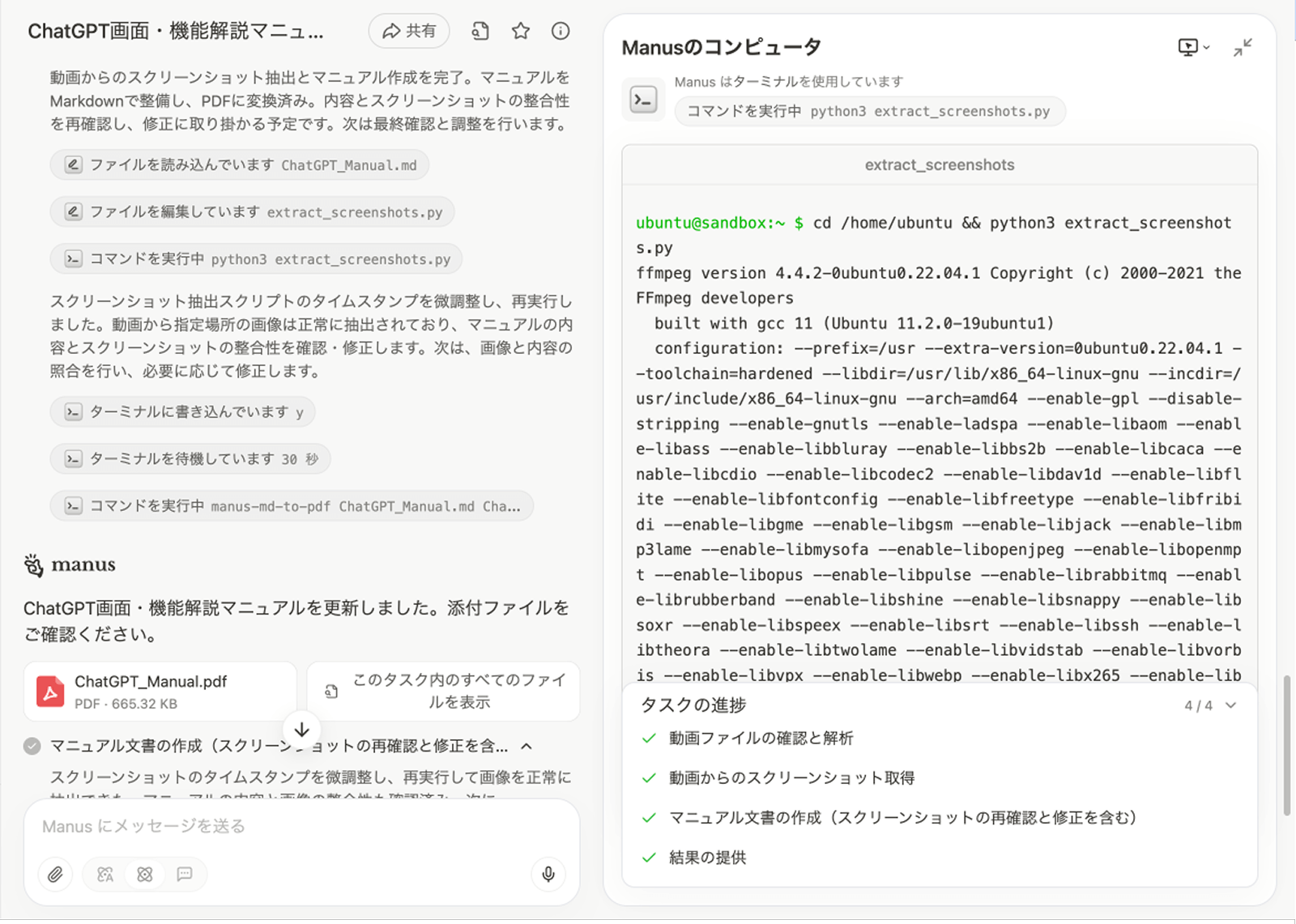Image resolution: width=1296 pixels, height=924 pixels.
Task: Click the manus logo icon
Action: click(x=33, y=565)
